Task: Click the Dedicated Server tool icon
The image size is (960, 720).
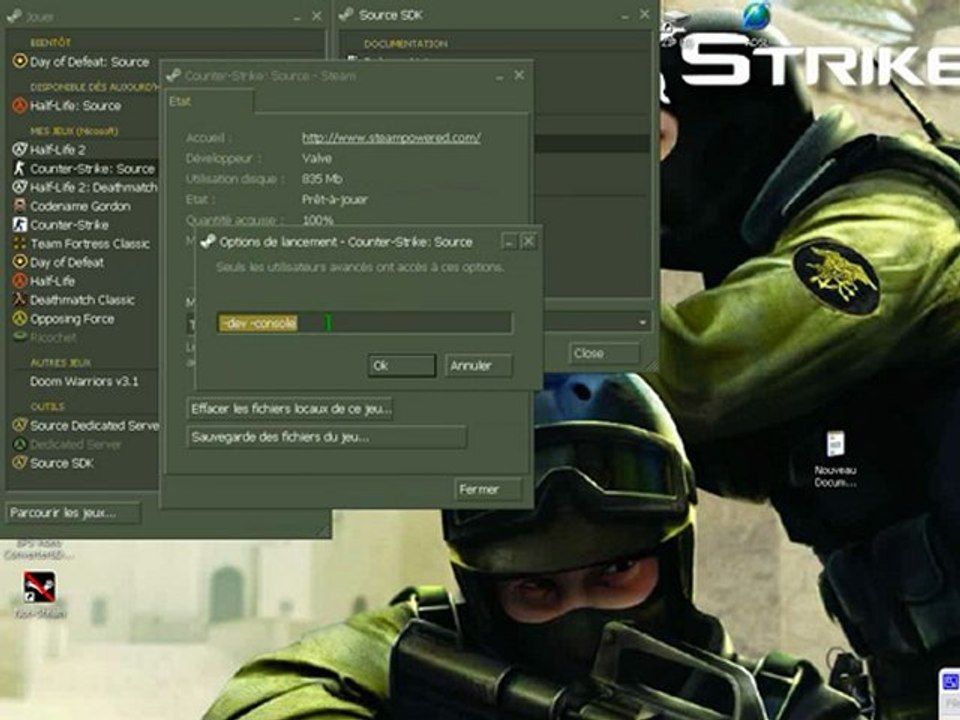Action: click(20, 444)
